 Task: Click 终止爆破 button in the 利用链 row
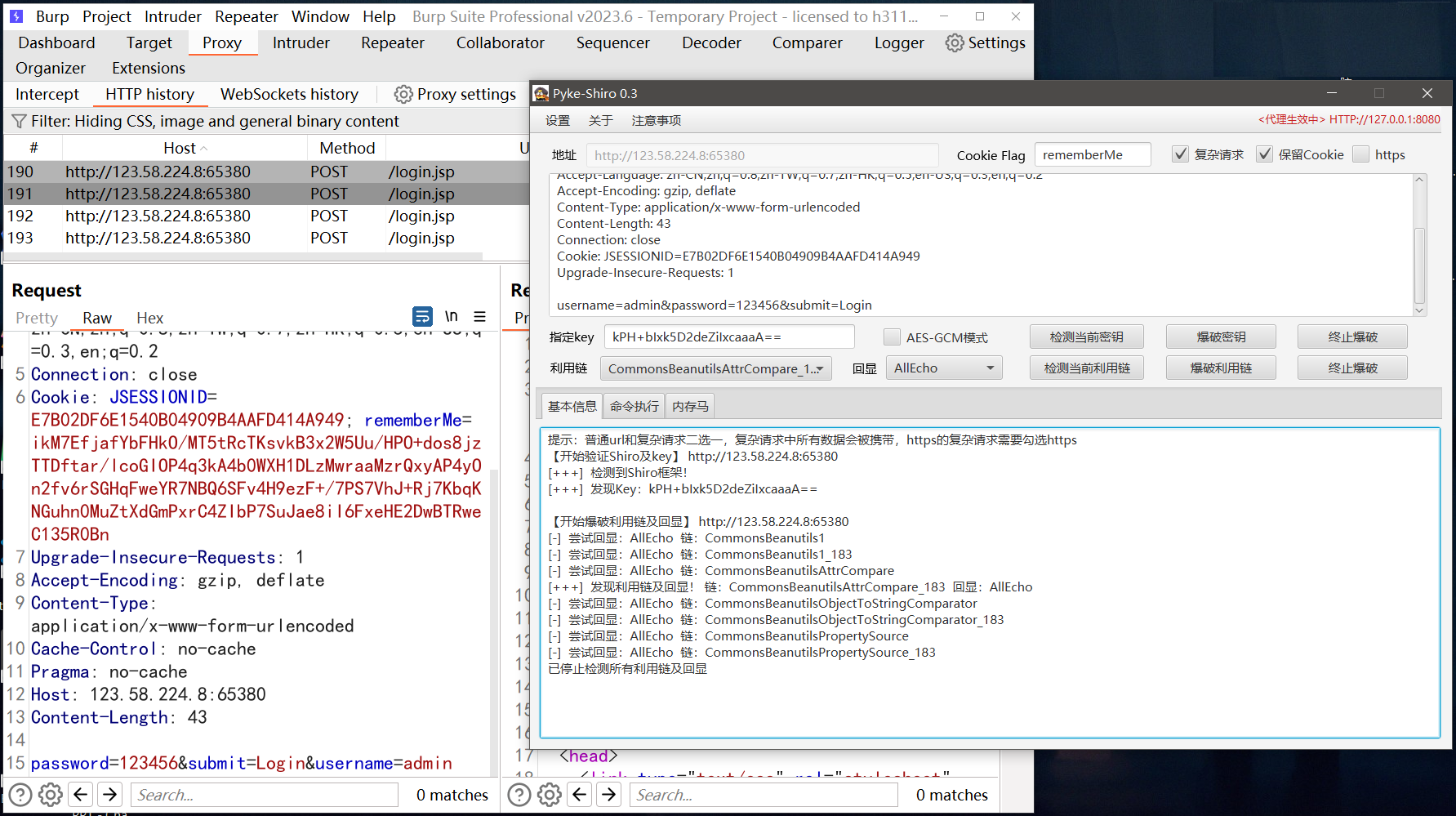[1352, 368]
